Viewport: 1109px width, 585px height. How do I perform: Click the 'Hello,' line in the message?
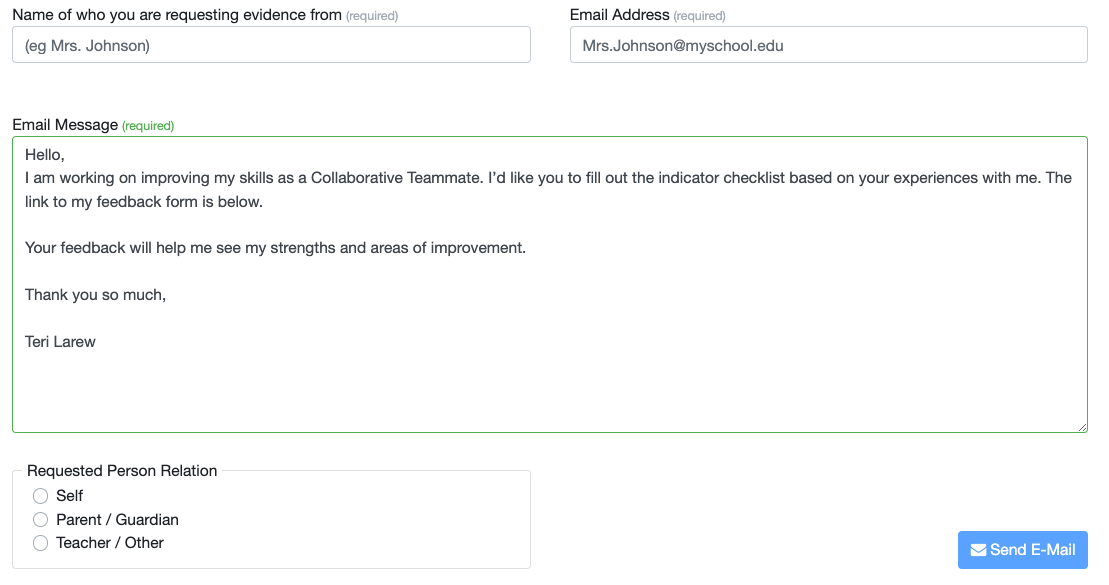pos(45,155)
